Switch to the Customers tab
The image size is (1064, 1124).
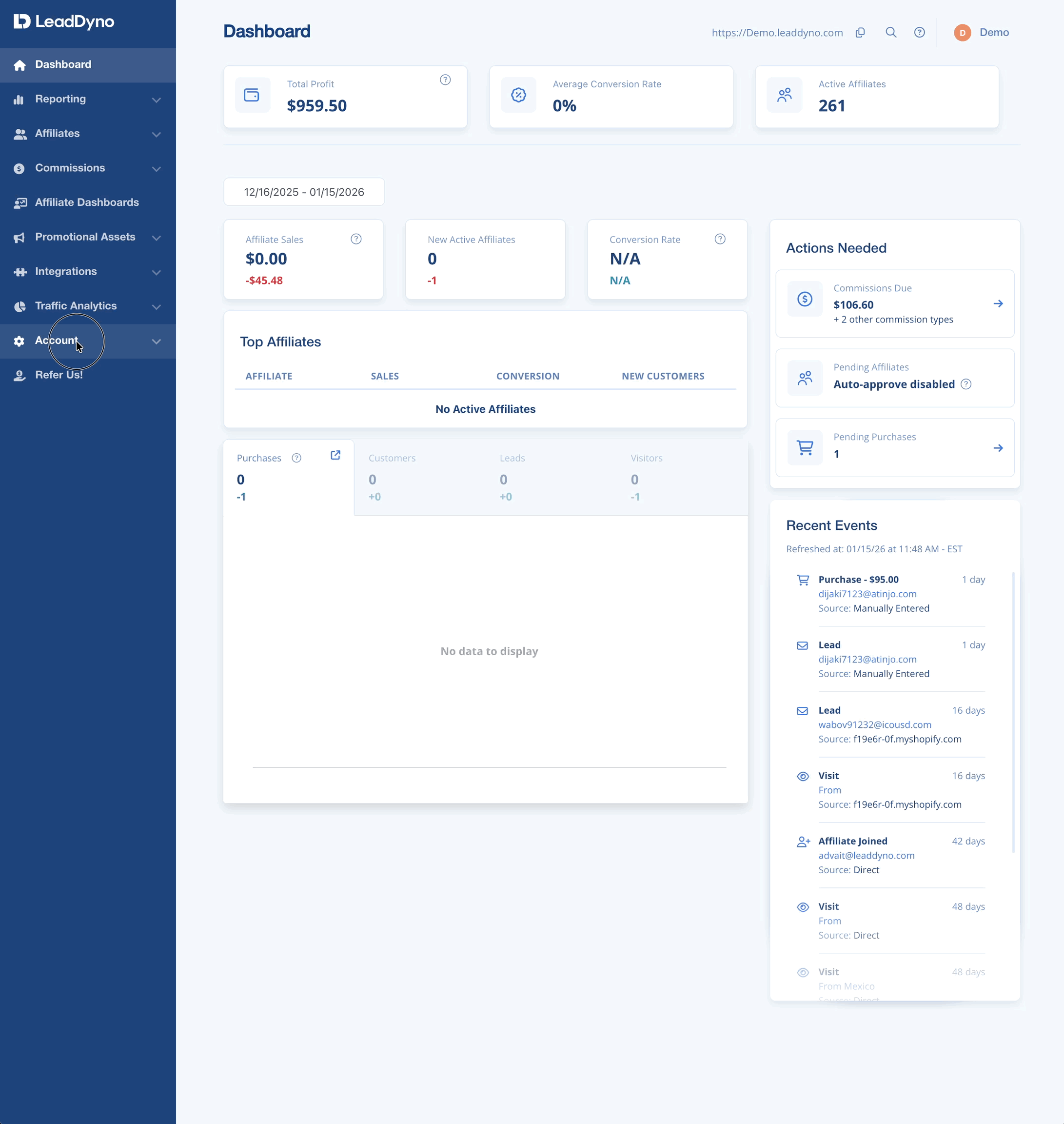click(419, 477)
